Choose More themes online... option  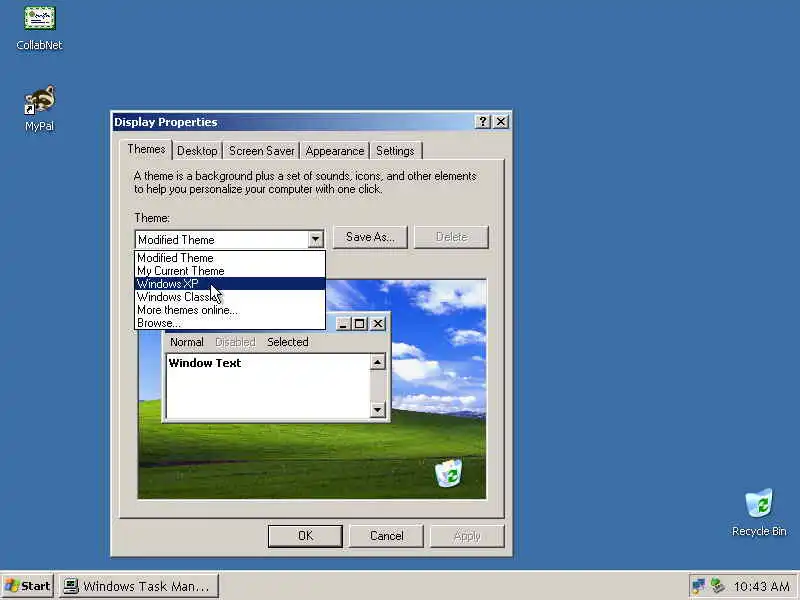click(230, 310)
